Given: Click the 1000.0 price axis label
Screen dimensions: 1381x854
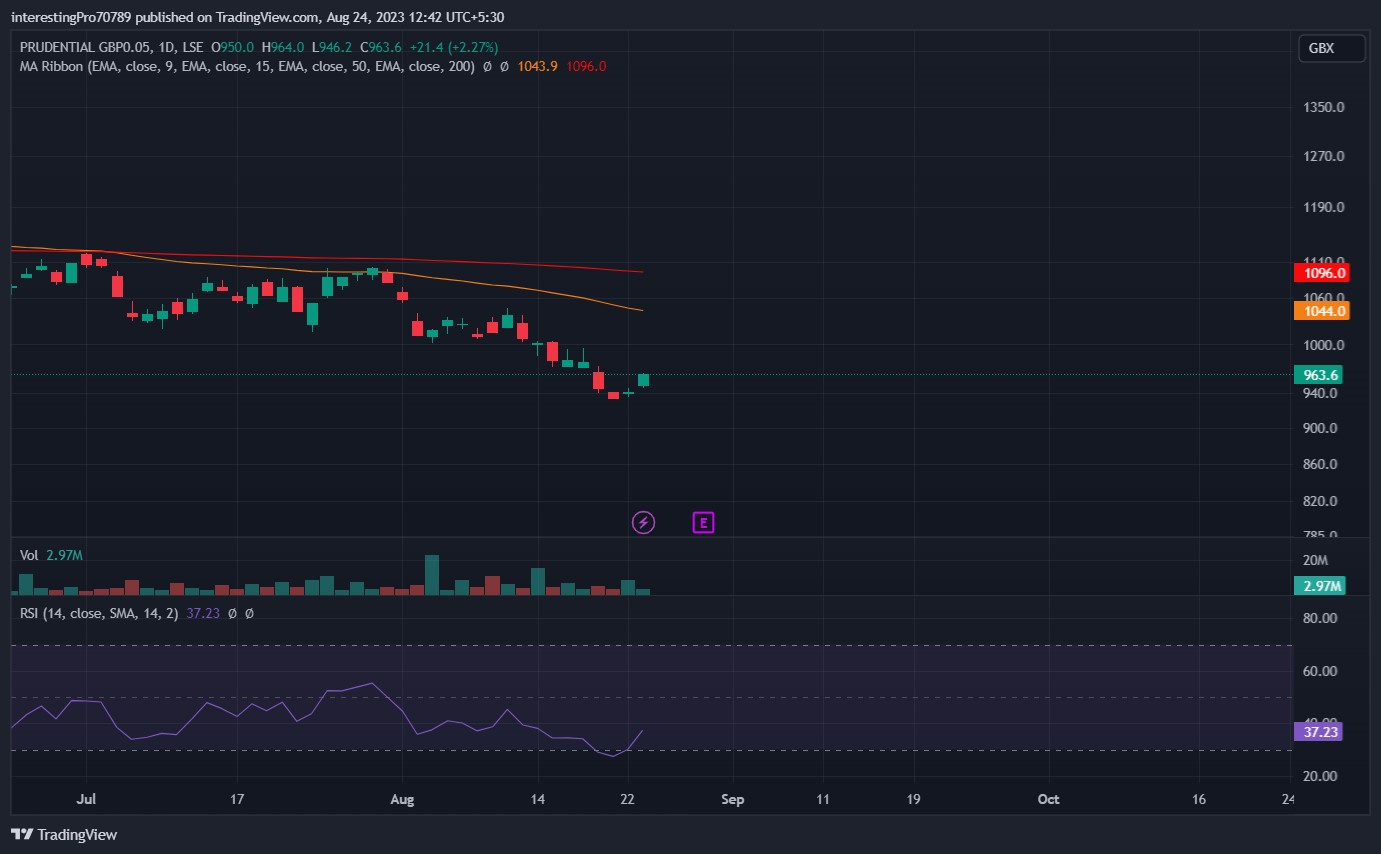Looking at the screenshot, I should click(1324, 346).
